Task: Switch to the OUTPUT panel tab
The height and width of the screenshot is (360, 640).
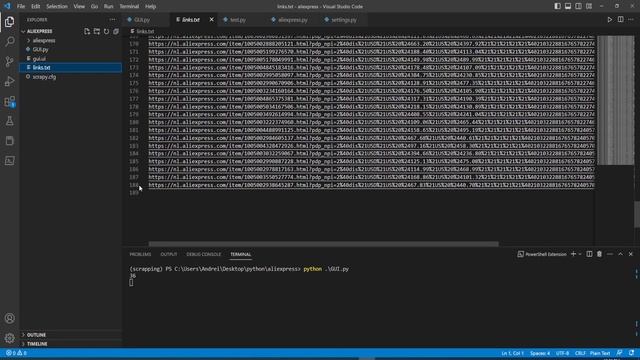Action: point(169,254)
